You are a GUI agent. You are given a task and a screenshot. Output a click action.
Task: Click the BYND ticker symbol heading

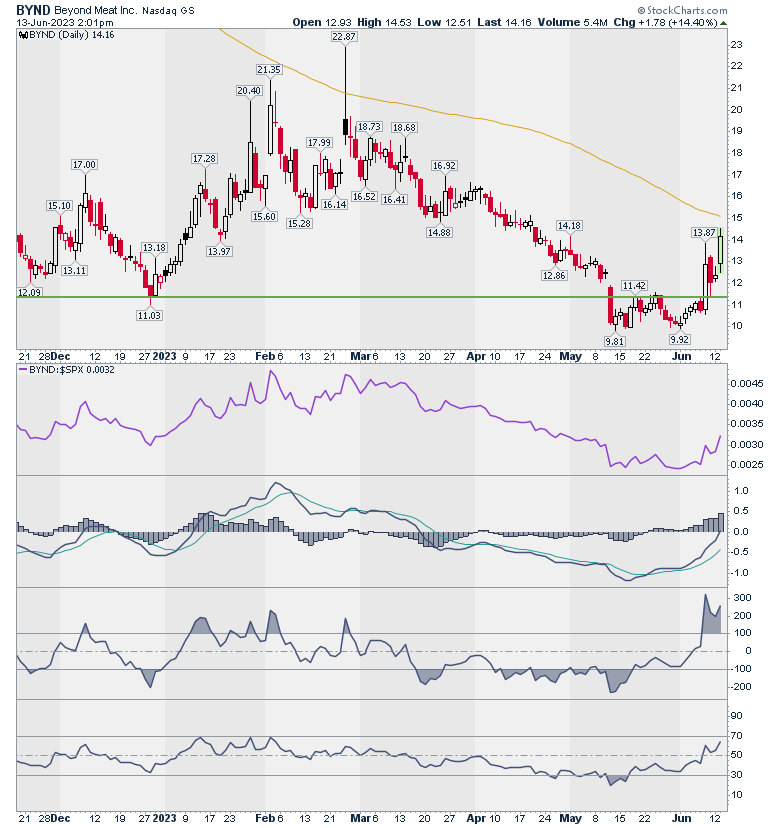click(33, 10)
